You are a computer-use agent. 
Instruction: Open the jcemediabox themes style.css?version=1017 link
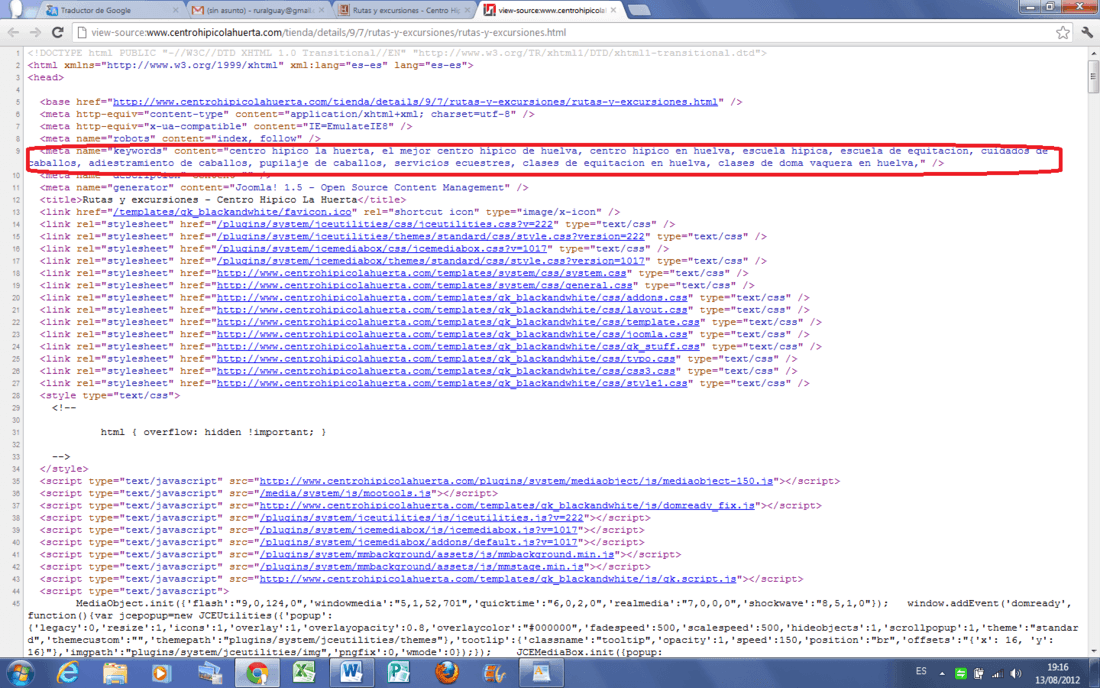coord(431,261)
